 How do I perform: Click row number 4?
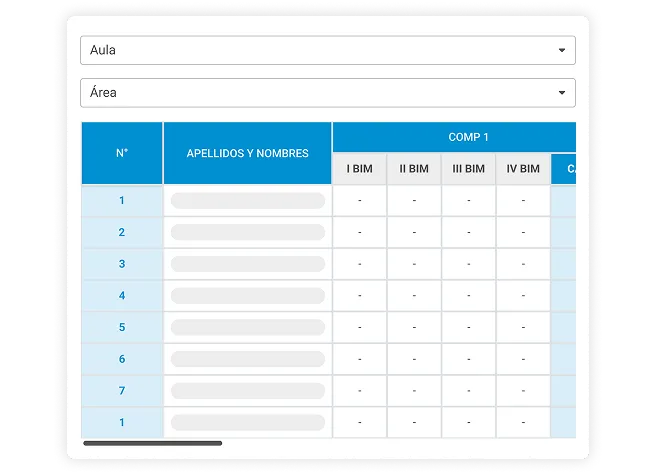[x=122, y=295]
